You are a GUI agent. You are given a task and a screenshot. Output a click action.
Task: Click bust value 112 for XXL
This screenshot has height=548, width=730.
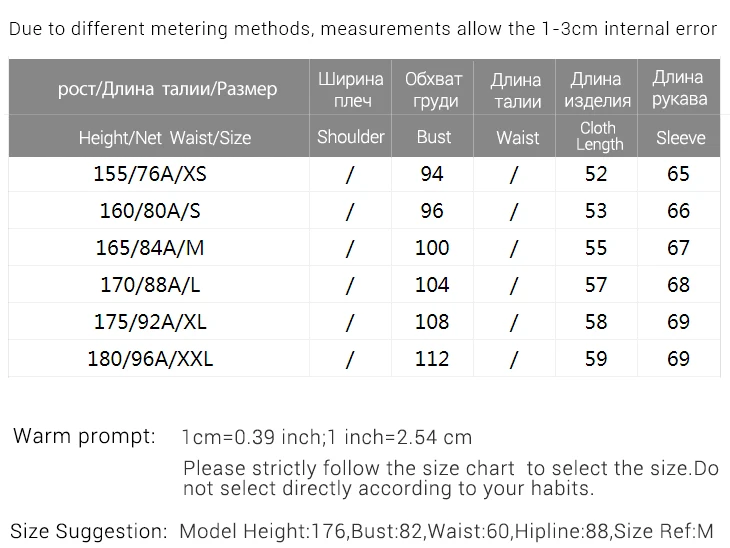[x=432, y=359]
